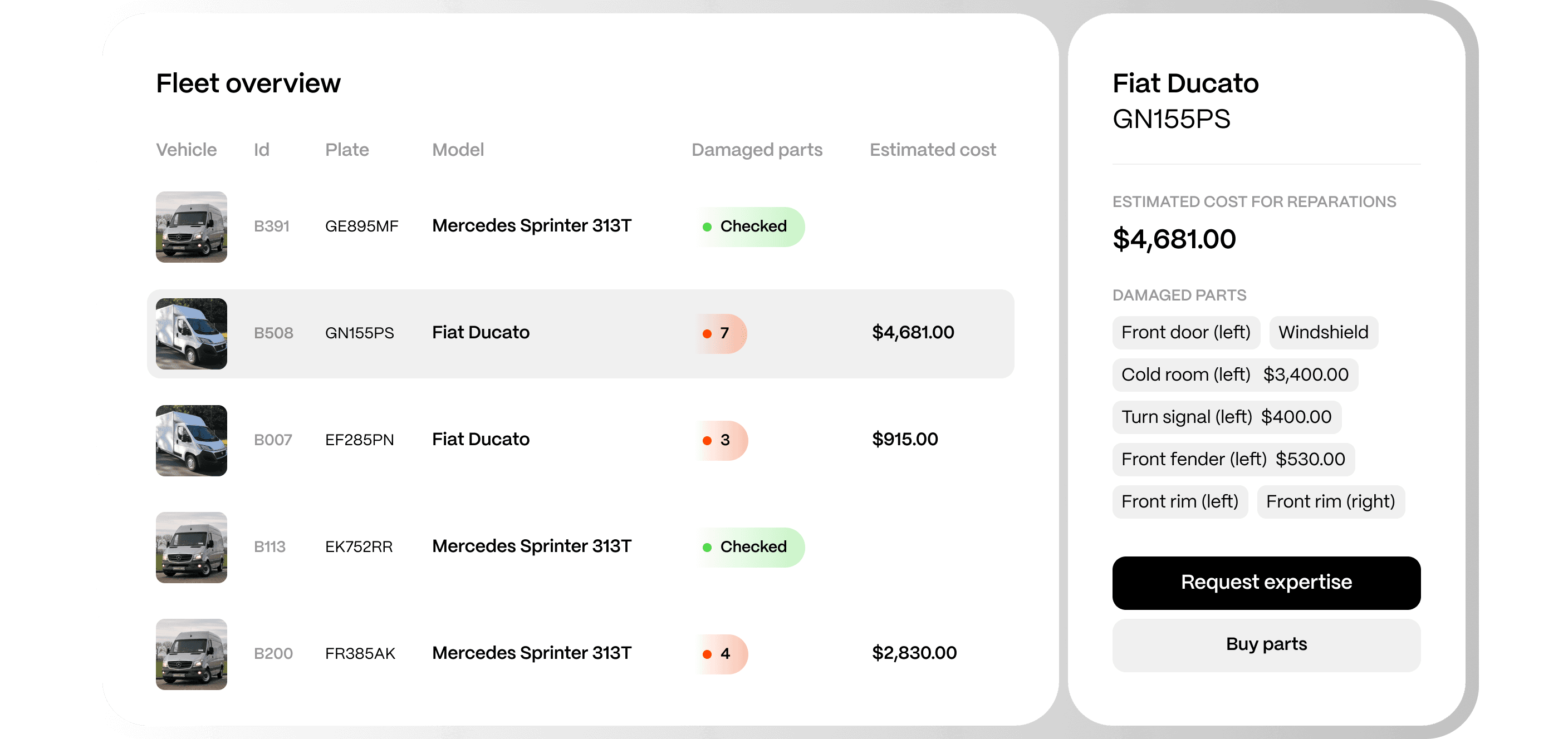The height and width of the screenshot is (739, 1568).
Task: Click the Checked status badge for GE895MF
Action: (750, 227)
